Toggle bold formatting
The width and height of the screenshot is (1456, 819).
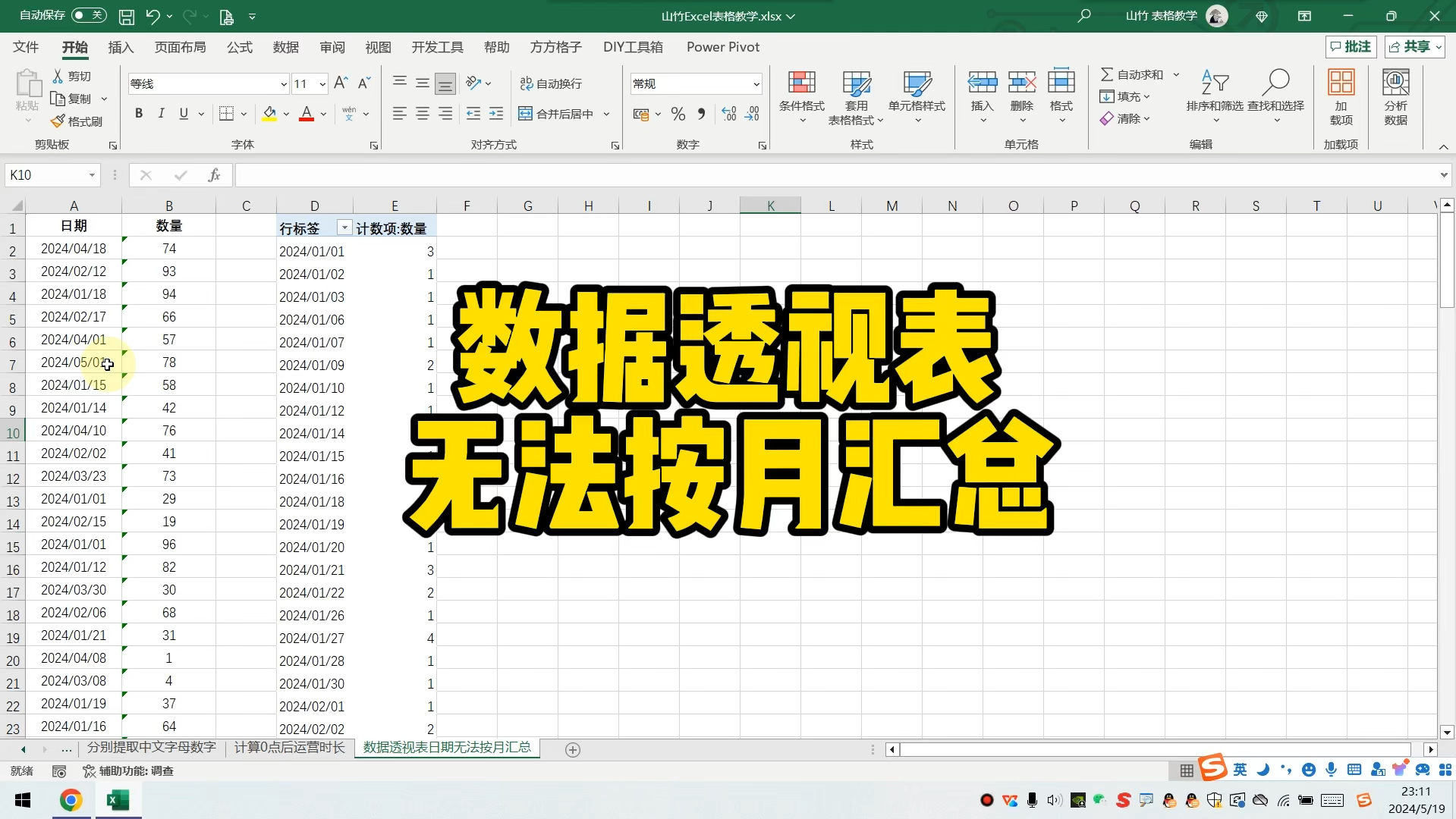point(138,113)
